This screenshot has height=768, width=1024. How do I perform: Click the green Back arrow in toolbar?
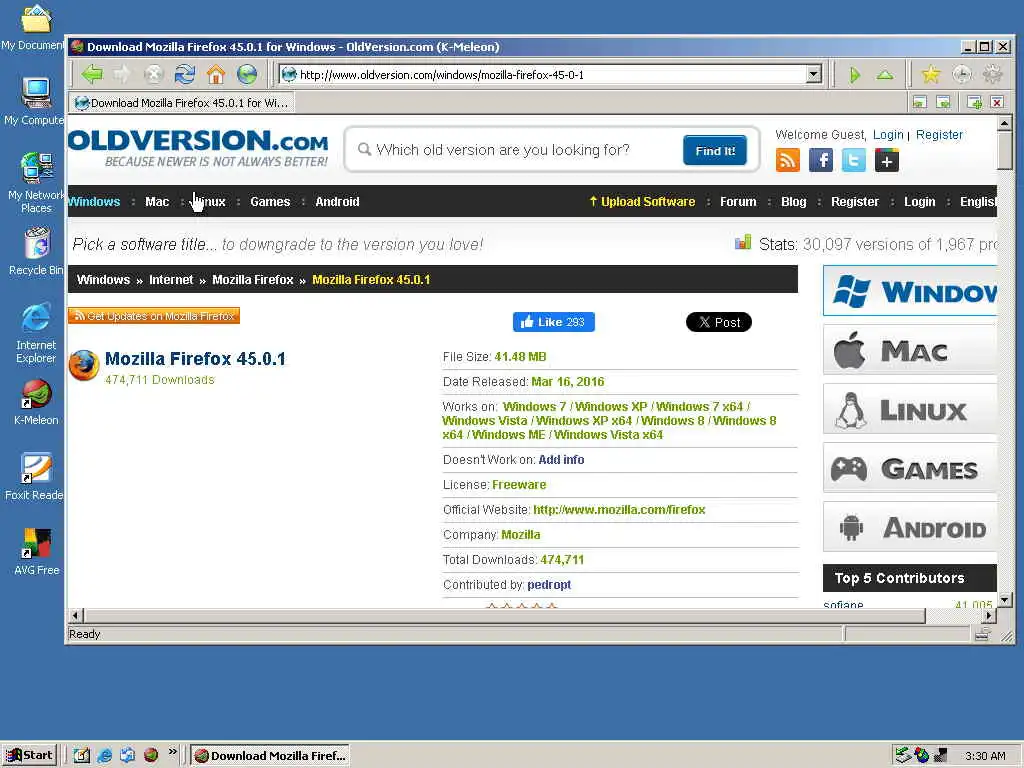coord(92,74)
